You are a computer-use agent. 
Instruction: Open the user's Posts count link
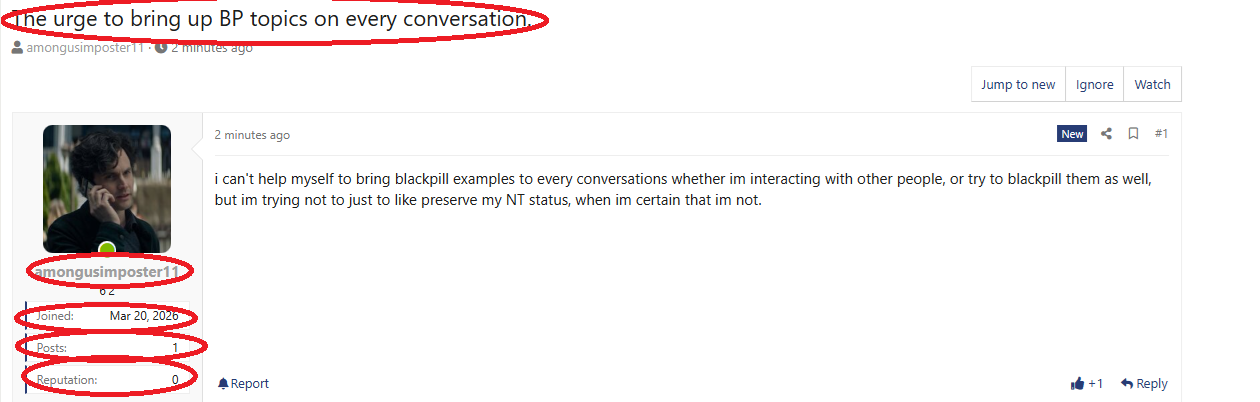(175, 347)
